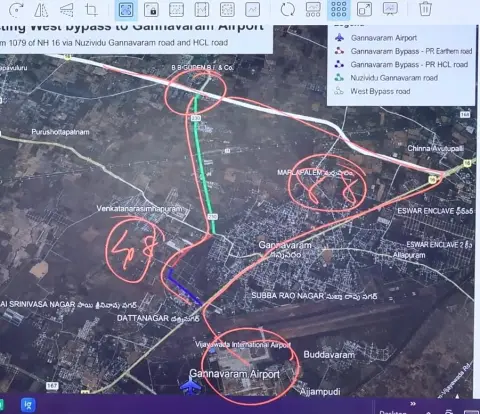
Task: Click the Gannavaram Airport plane legend icon
Action: coord(339,37)
